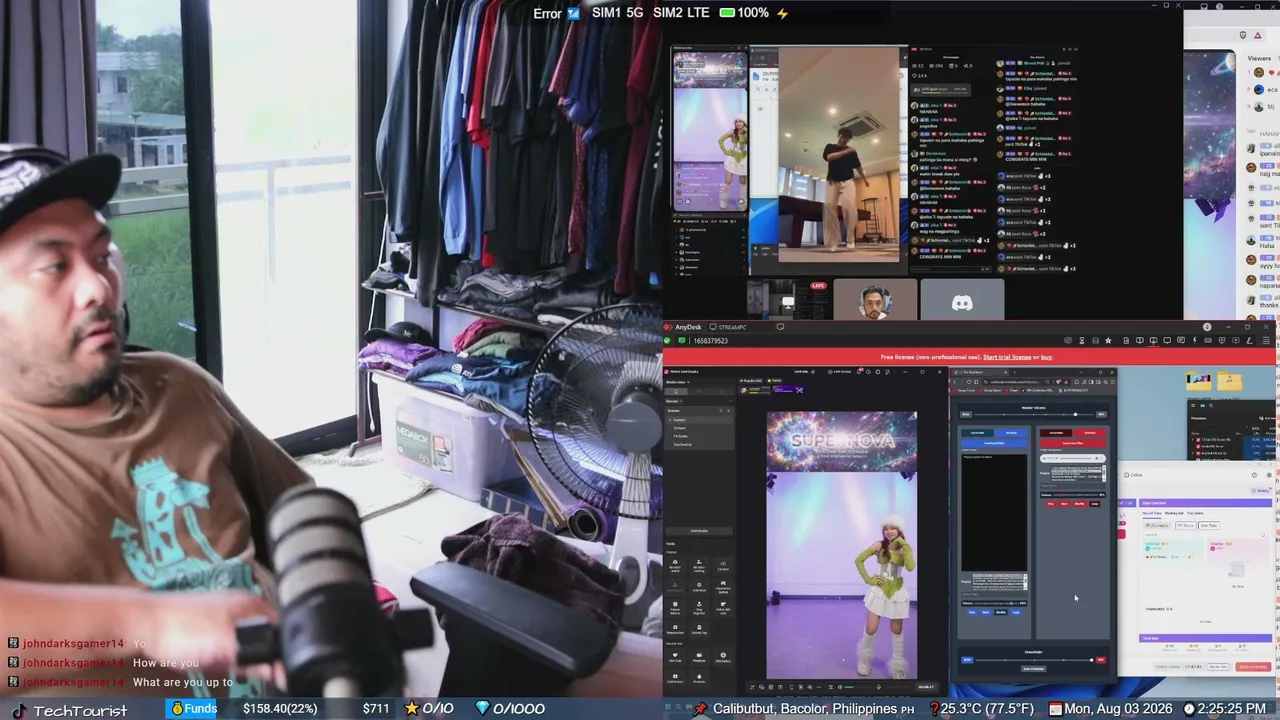Select the Discord thumbnail tile
This screenshot has width=1280, height=720.
click(x=962, y=300)
